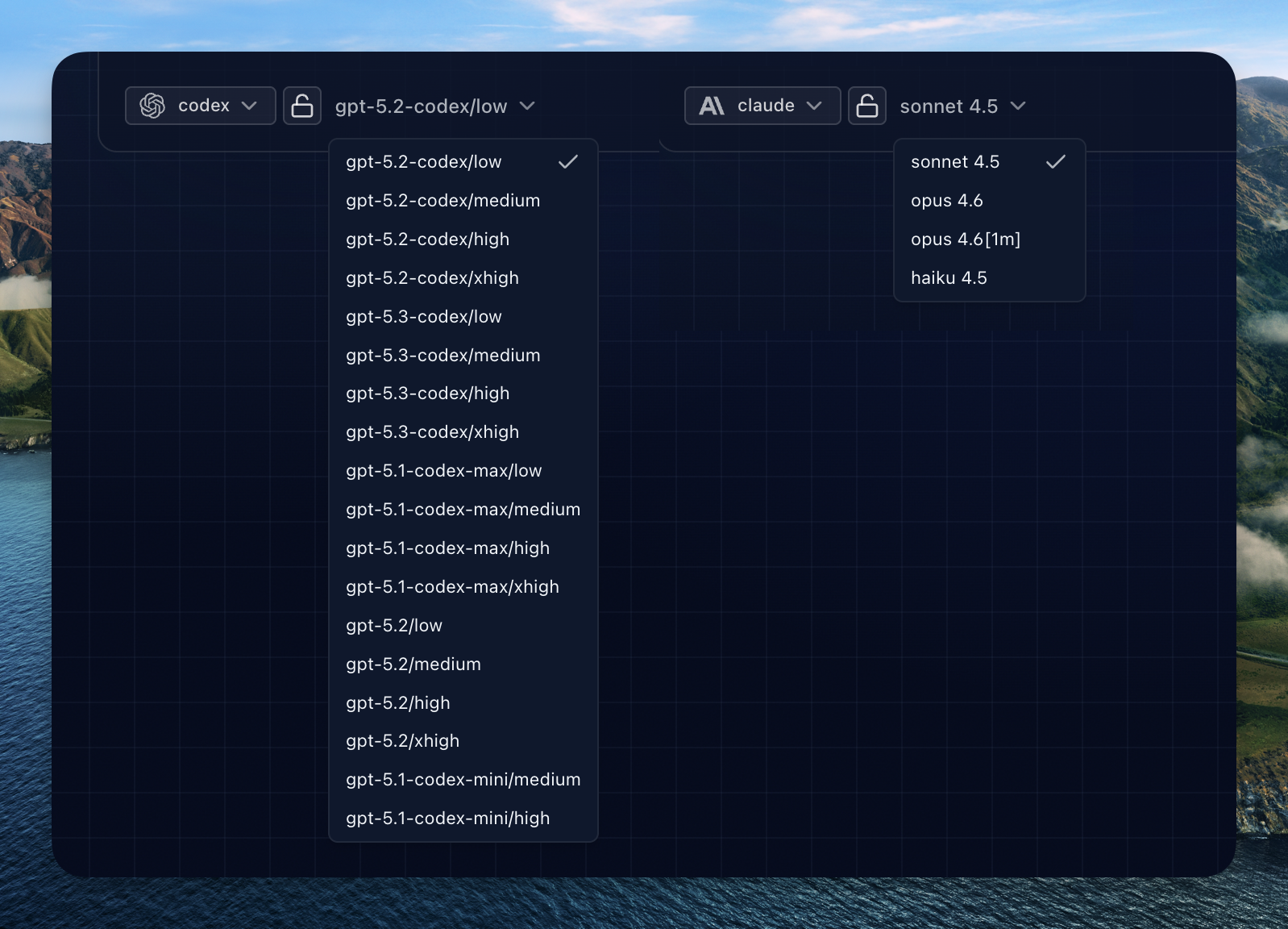Screen dimensions: 1288x929
Task: Choose opus 4.6 model option
Action: click(947, 201)
